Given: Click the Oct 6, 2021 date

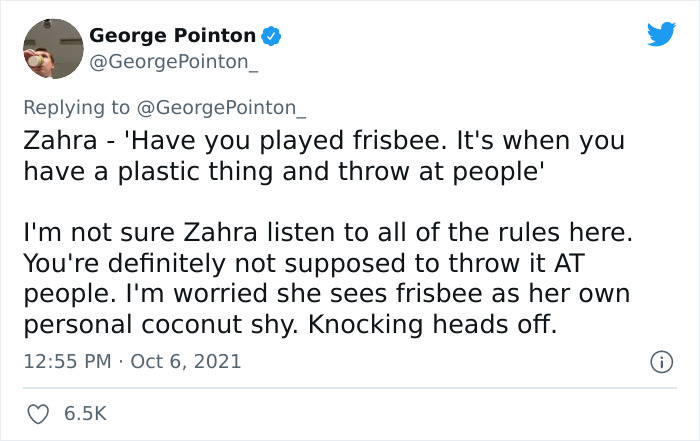Looking at the screenshot, I should pos(187,361).
